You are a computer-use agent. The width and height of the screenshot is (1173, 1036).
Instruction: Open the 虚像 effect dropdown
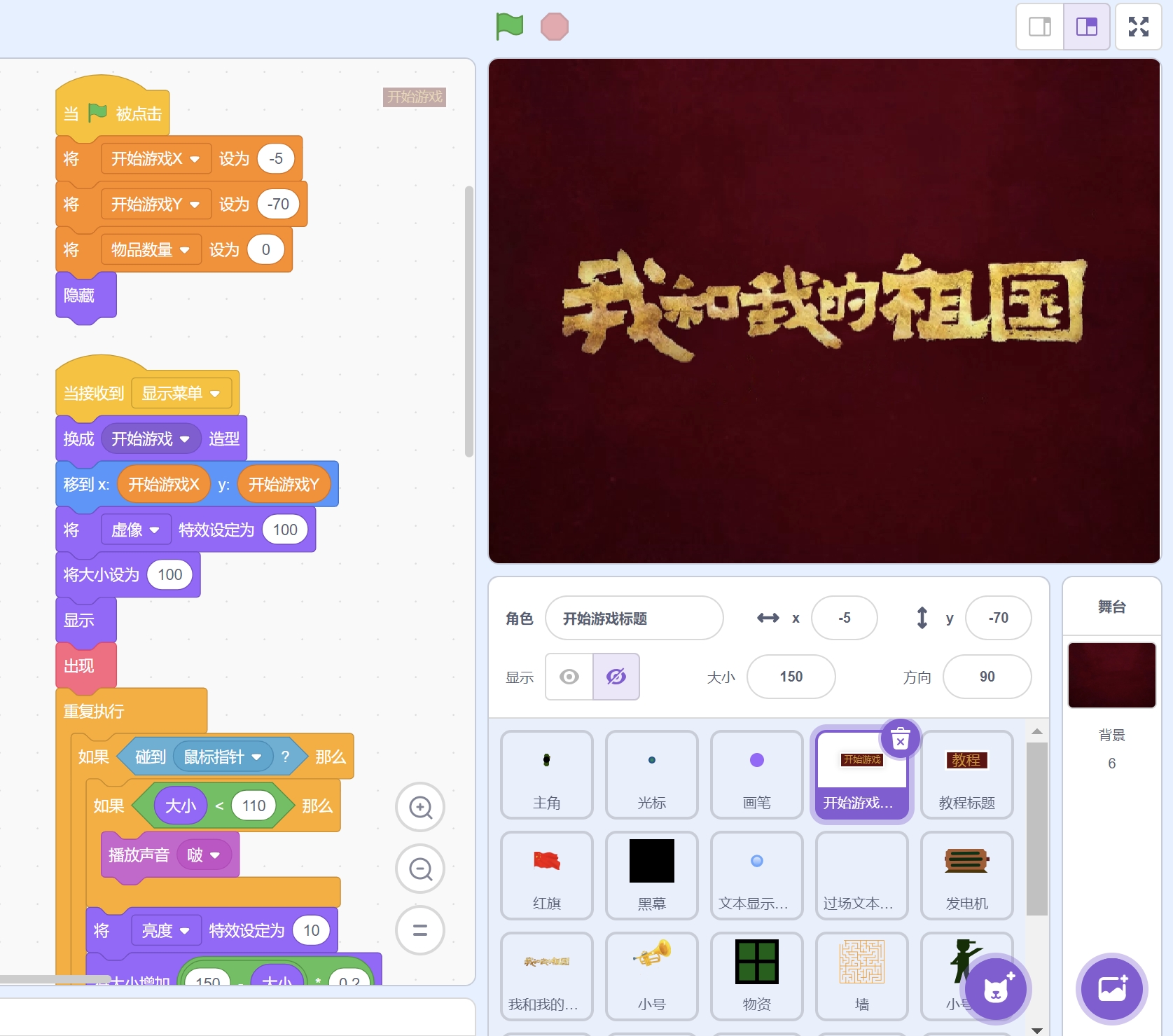coord(154,530)
